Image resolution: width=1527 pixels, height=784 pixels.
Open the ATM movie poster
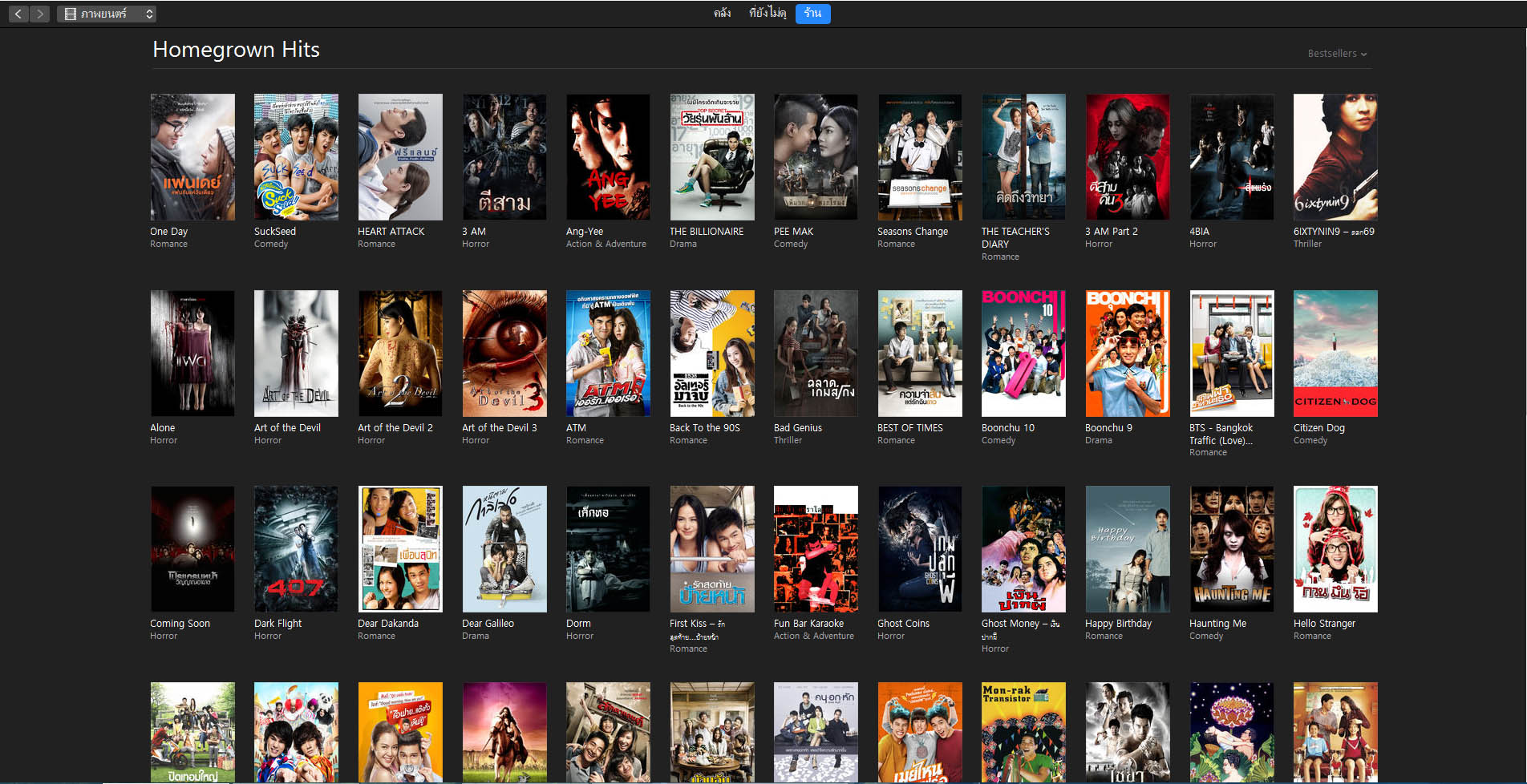click(608, 354)
